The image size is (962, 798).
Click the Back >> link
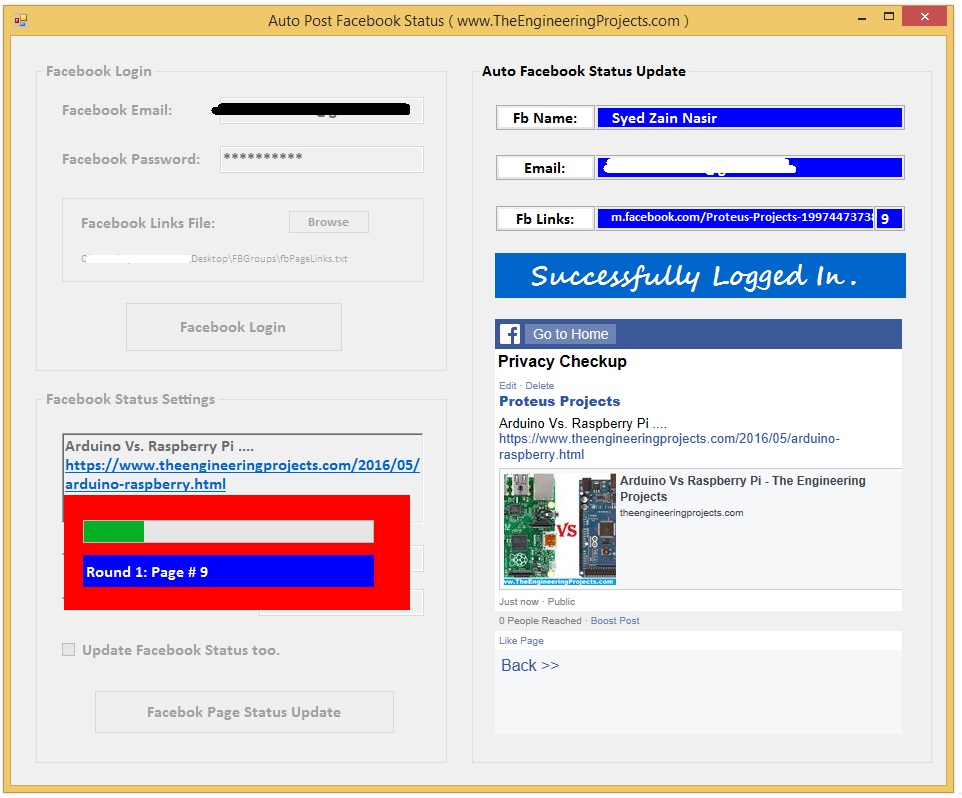click(530, 666)
